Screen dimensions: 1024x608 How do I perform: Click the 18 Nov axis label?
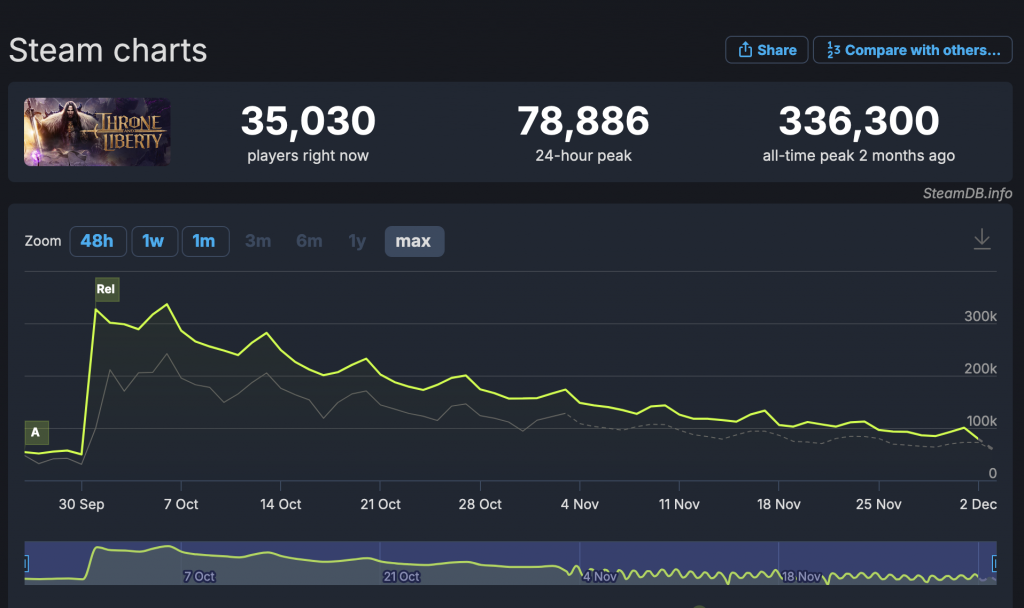click(x=778, y=504)
